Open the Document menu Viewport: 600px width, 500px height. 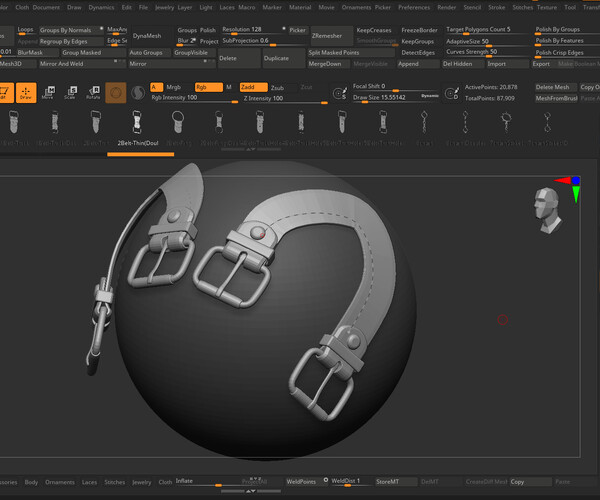point(46,7)
